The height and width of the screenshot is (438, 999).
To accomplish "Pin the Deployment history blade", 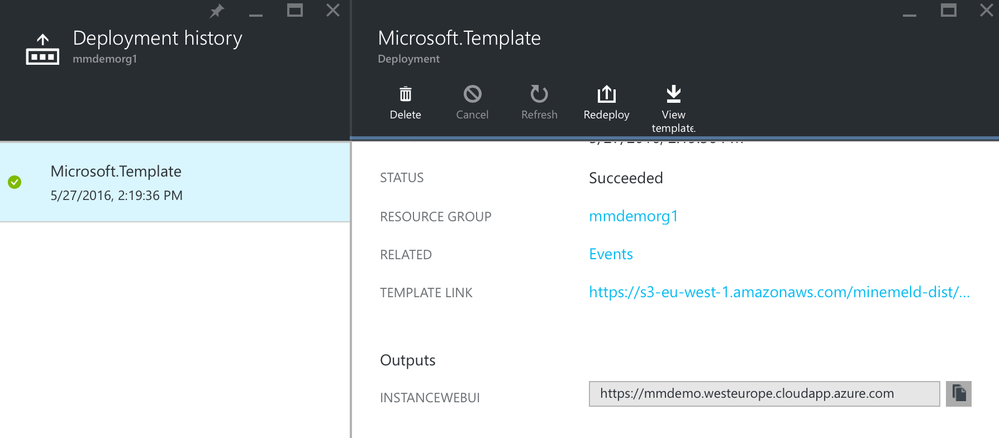I will [217, 11].
